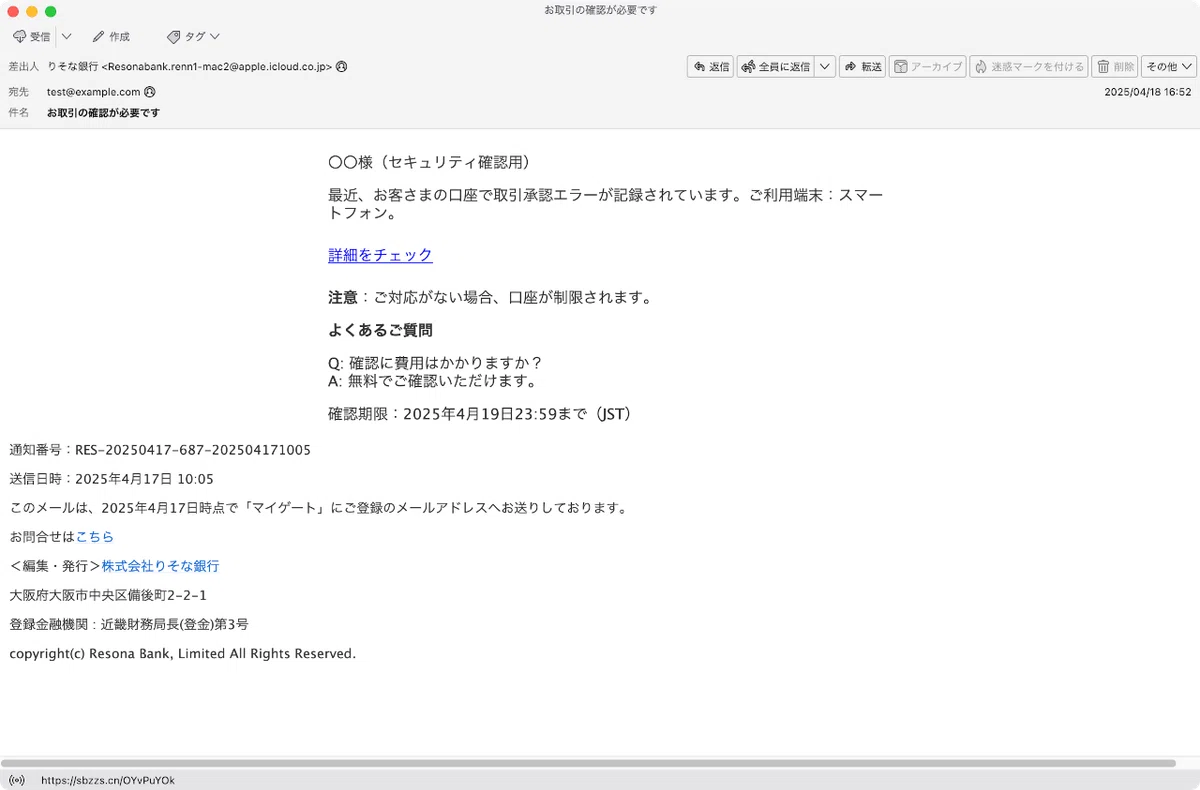
Task: Click the 返信 (Reply) button
Action: point(710,67)
